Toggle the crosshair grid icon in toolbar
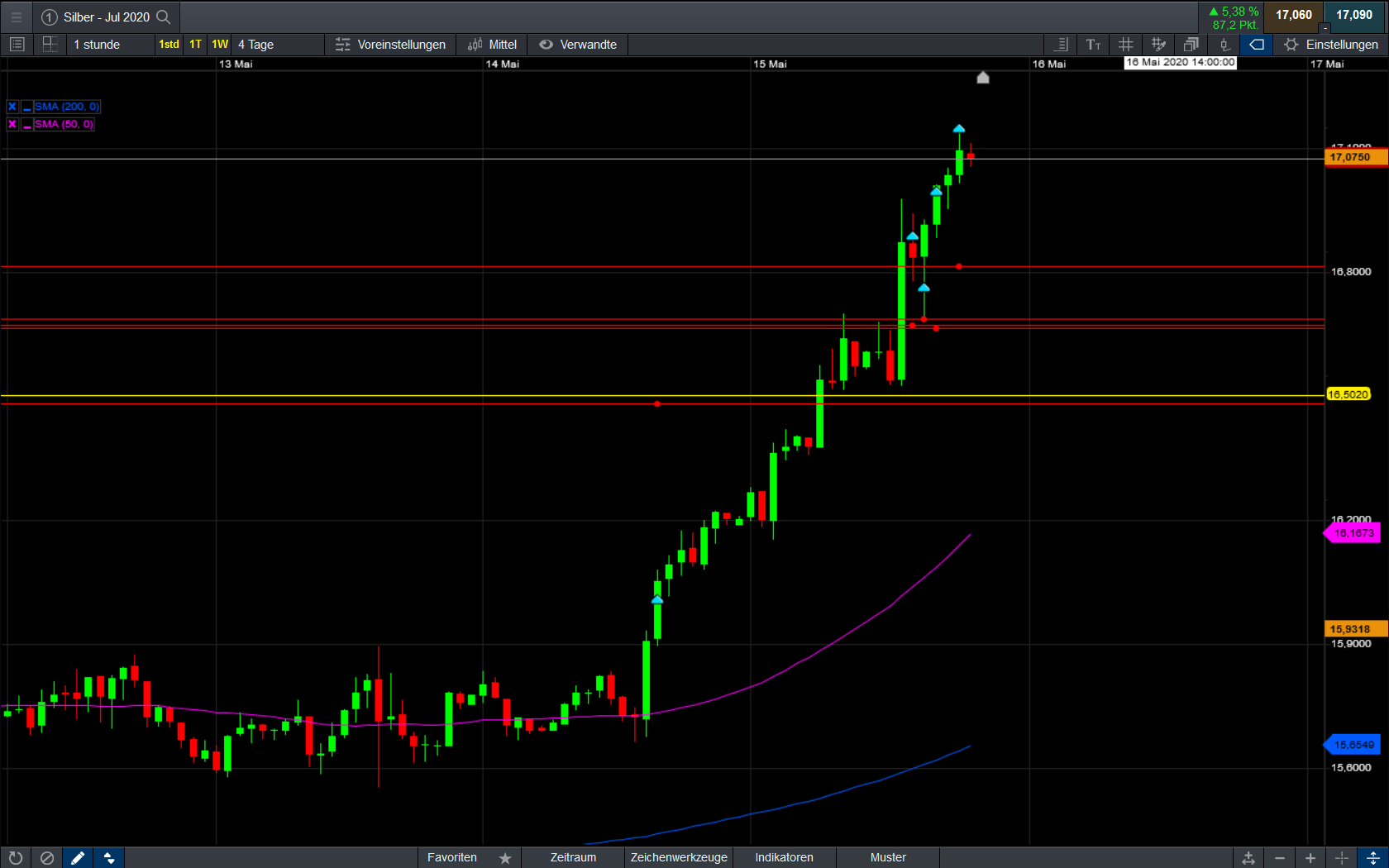This screenshot has height=868, width=1389. pyautogui.click(x=1125, y=45)
